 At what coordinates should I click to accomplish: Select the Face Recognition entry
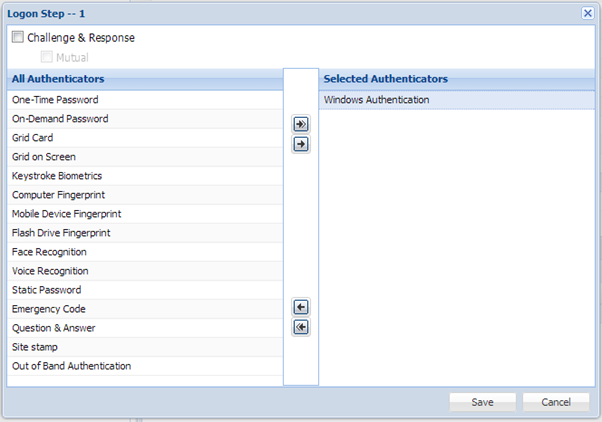pyautogui.click(x=49, y=252)
